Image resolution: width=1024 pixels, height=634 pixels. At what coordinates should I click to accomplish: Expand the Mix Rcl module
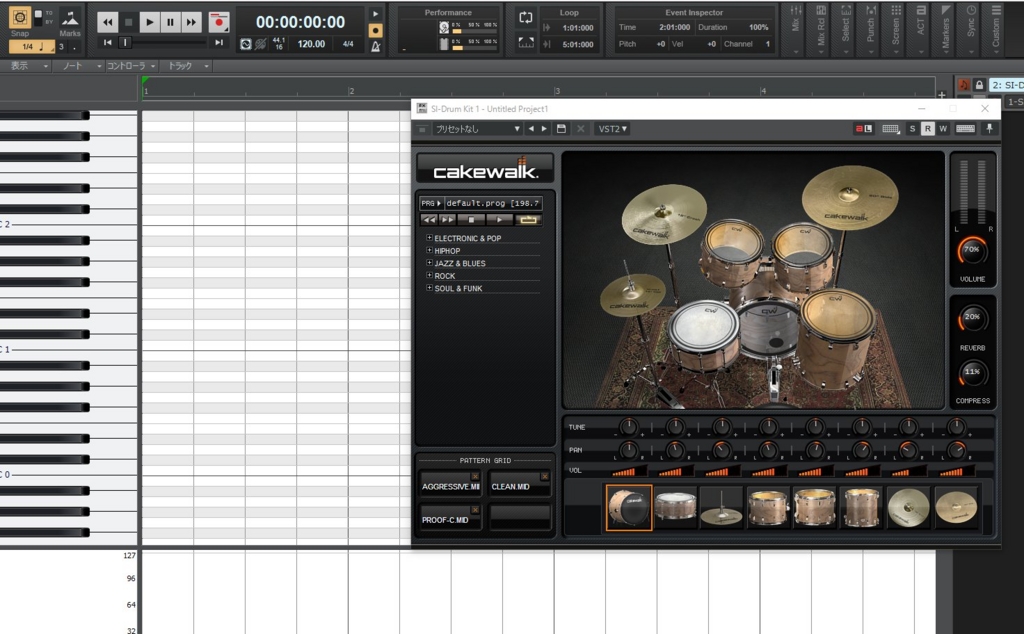(821, 28)
